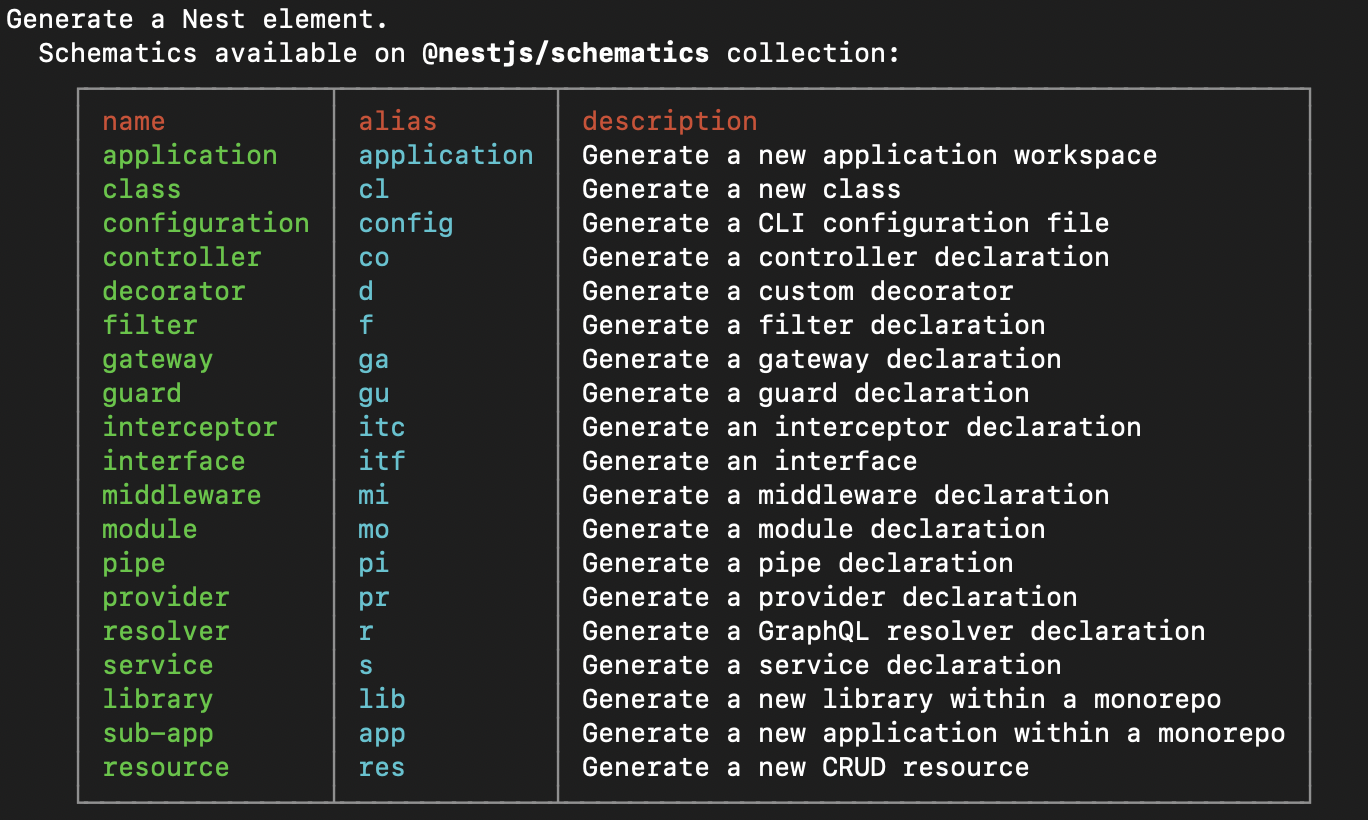Click alias 'gu'
The image size is (1368, 820).
(374, 394)
